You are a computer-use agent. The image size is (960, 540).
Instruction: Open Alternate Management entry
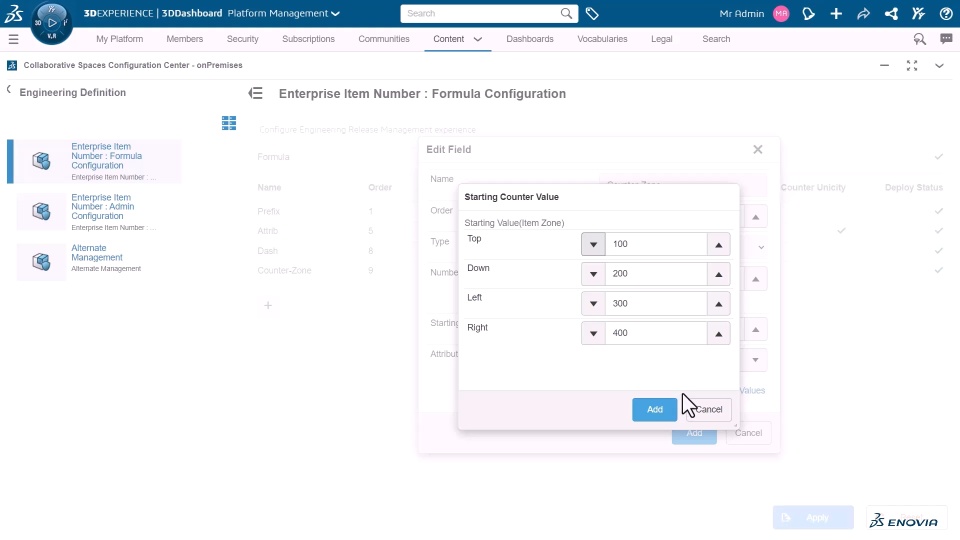[x=99, y=261]
